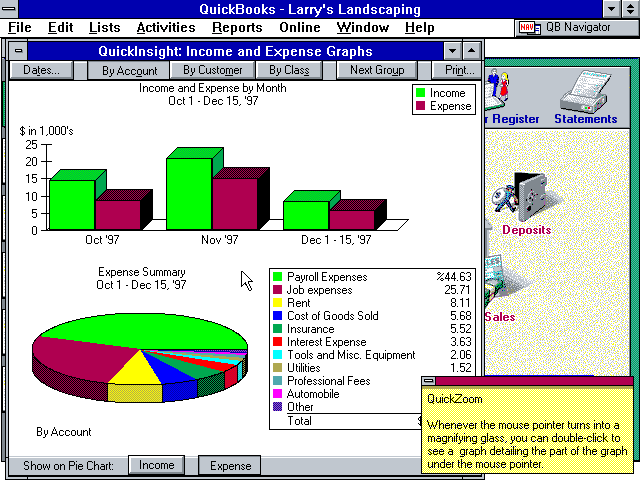Select the Job expenses legend row
640x480 pixels.
point(372,290)
